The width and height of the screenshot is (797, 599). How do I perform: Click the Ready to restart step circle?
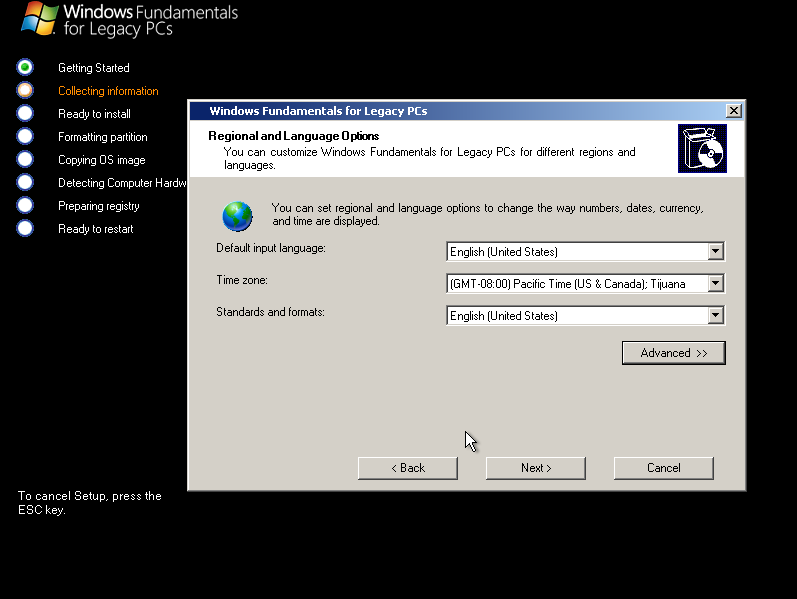point(25,228)
